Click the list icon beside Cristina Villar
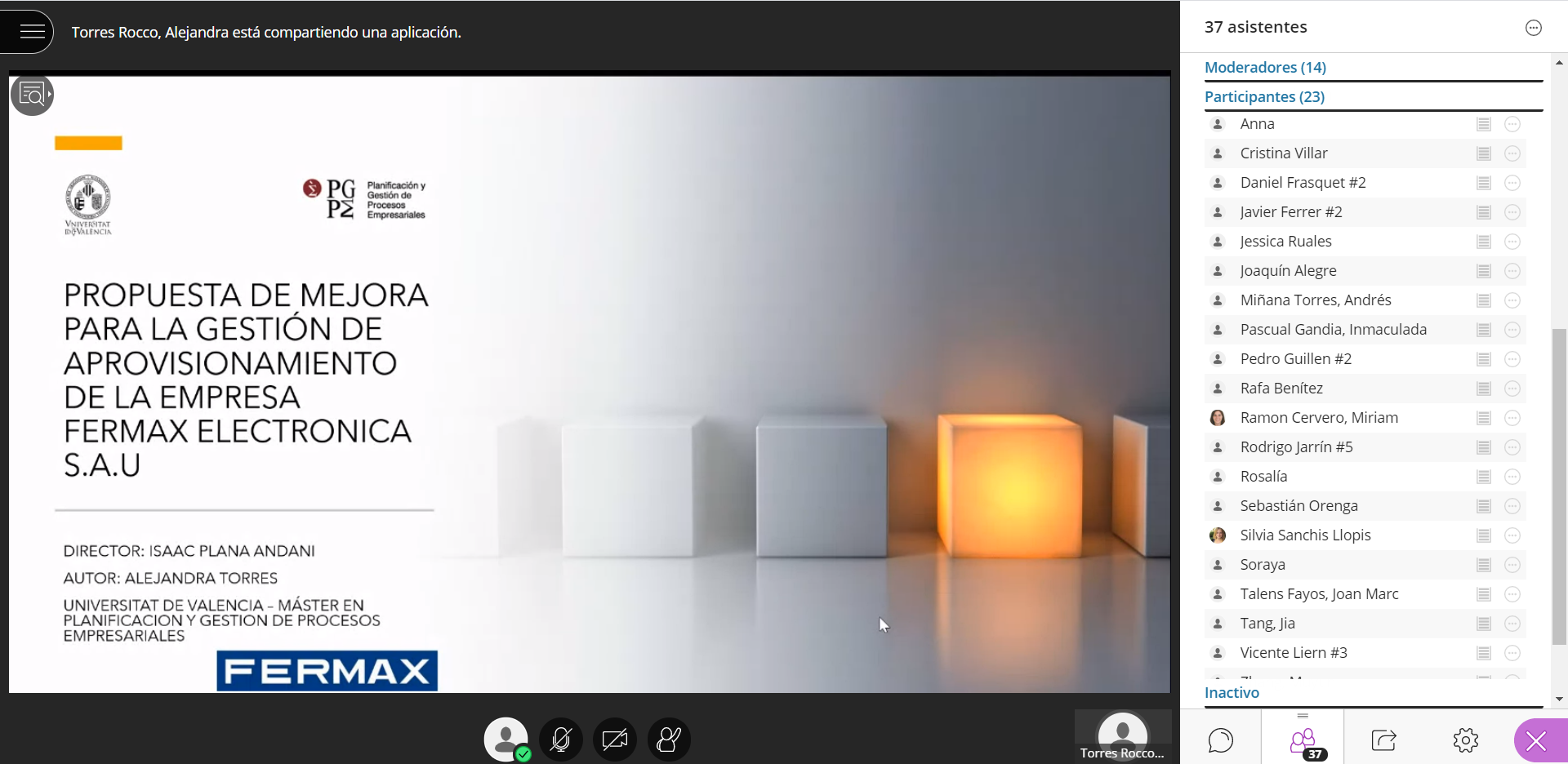 coord(1484,153)
